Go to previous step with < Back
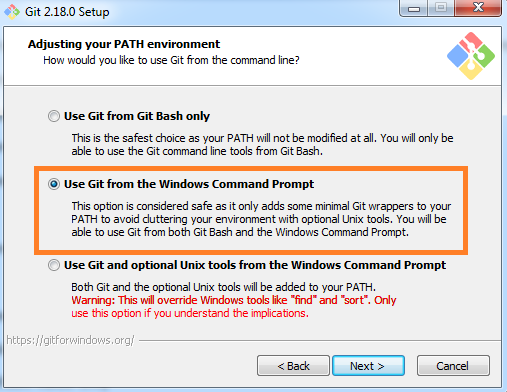Image resolution: width=507 pixels, height=392 pixels. click(293, 366)
